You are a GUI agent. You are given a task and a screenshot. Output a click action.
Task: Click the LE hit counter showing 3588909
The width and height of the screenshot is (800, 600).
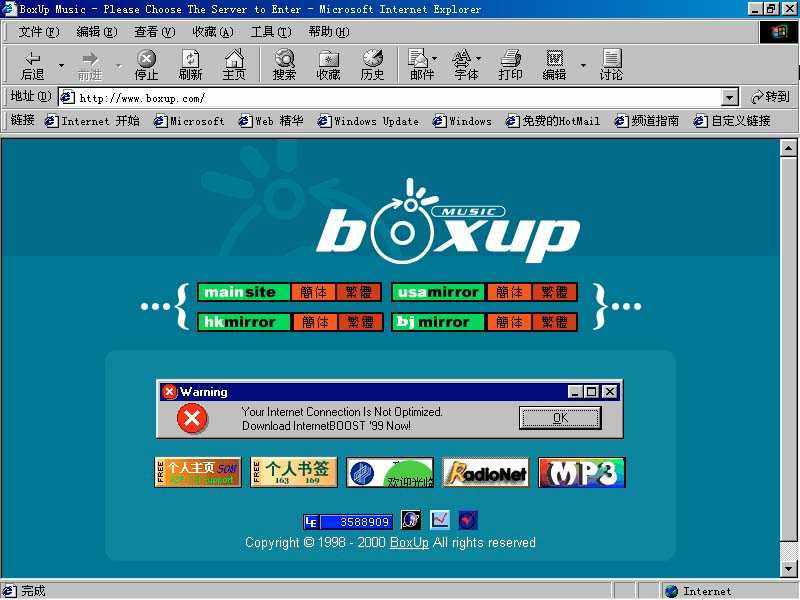348,521
